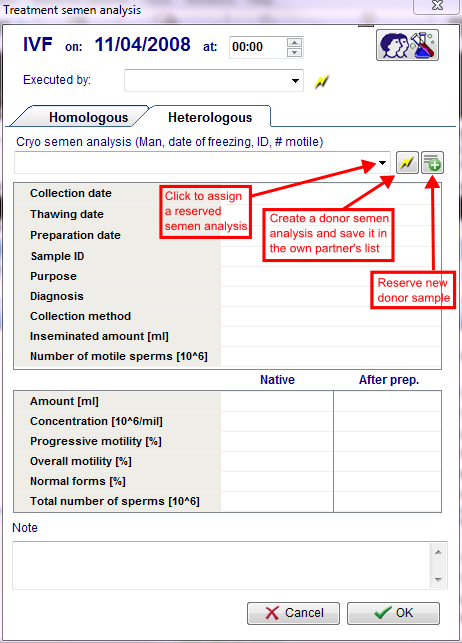462x643 pixels.
Task: Select the Heterologous tab
Action: click(210, 117)
